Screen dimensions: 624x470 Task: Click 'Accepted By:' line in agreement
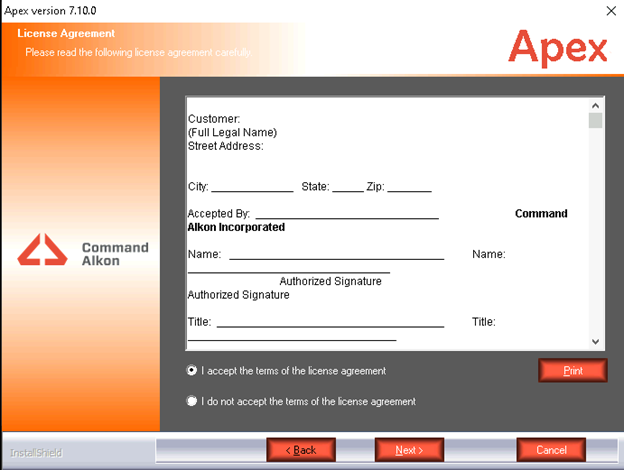tap(218, 214)
